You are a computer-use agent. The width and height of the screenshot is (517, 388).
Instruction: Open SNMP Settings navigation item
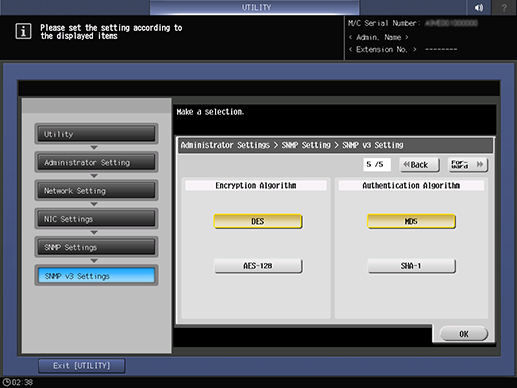(x=96, y=247)
